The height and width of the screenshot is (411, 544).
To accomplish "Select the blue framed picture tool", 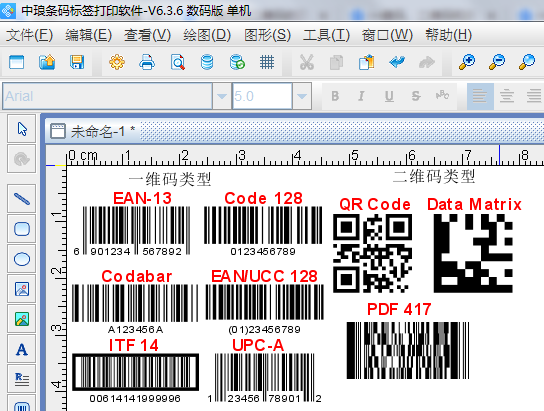I will pos(22,289).
